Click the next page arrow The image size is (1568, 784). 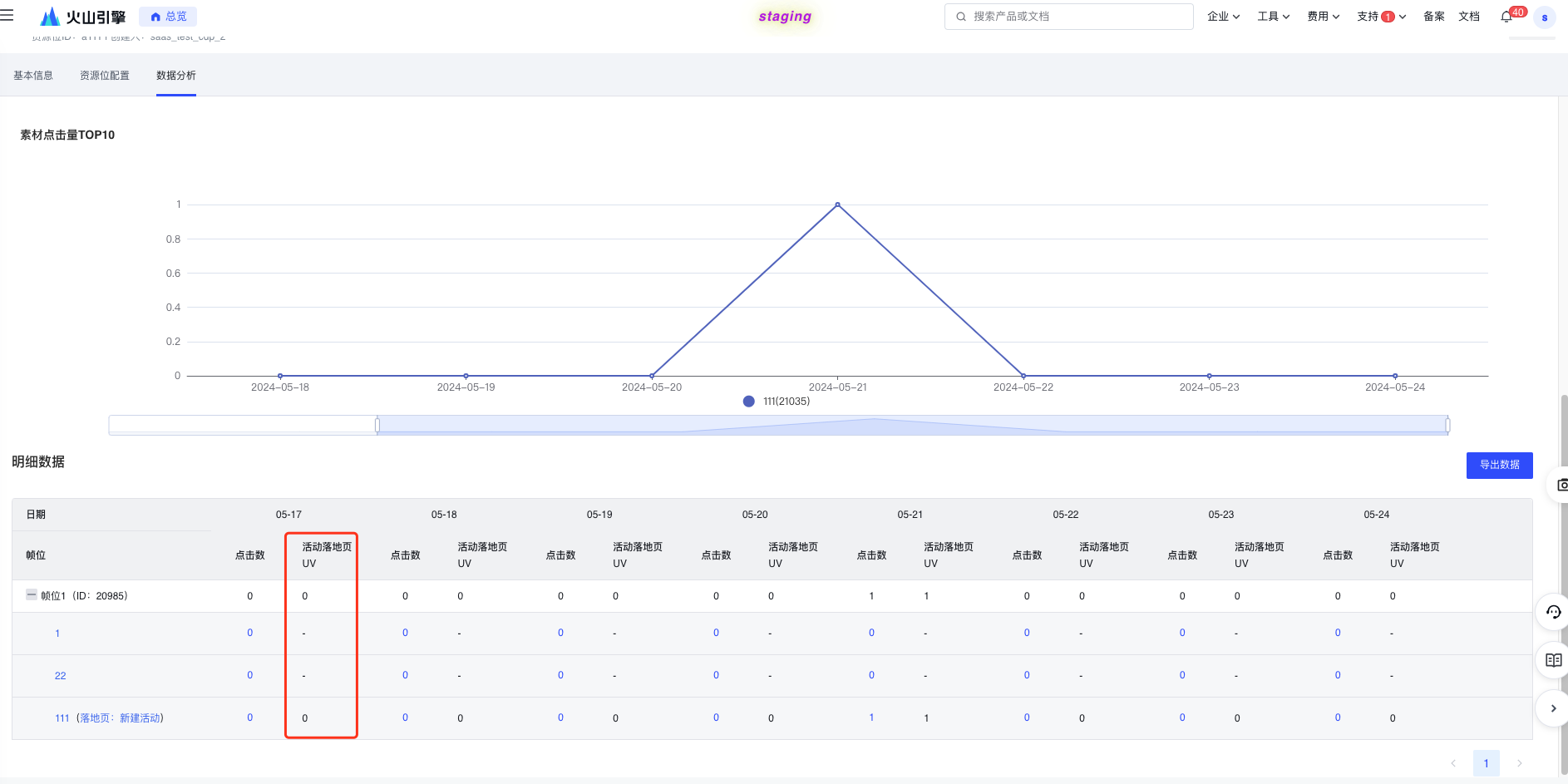1520,763
